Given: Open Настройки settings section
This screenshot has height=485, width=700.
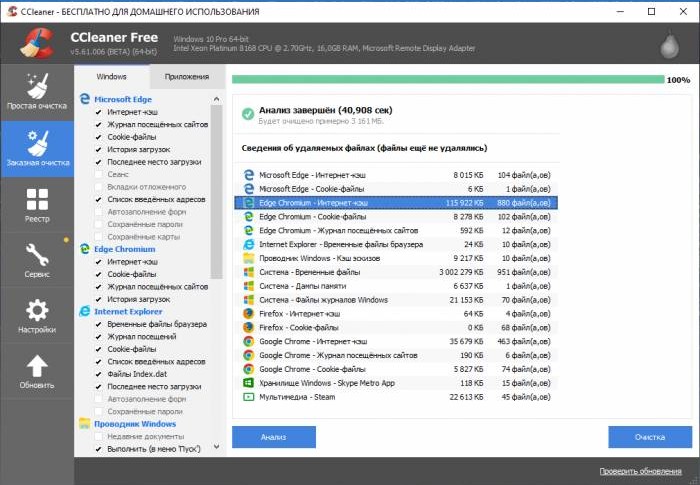Looking at the screenshot, I should (37, 316).
